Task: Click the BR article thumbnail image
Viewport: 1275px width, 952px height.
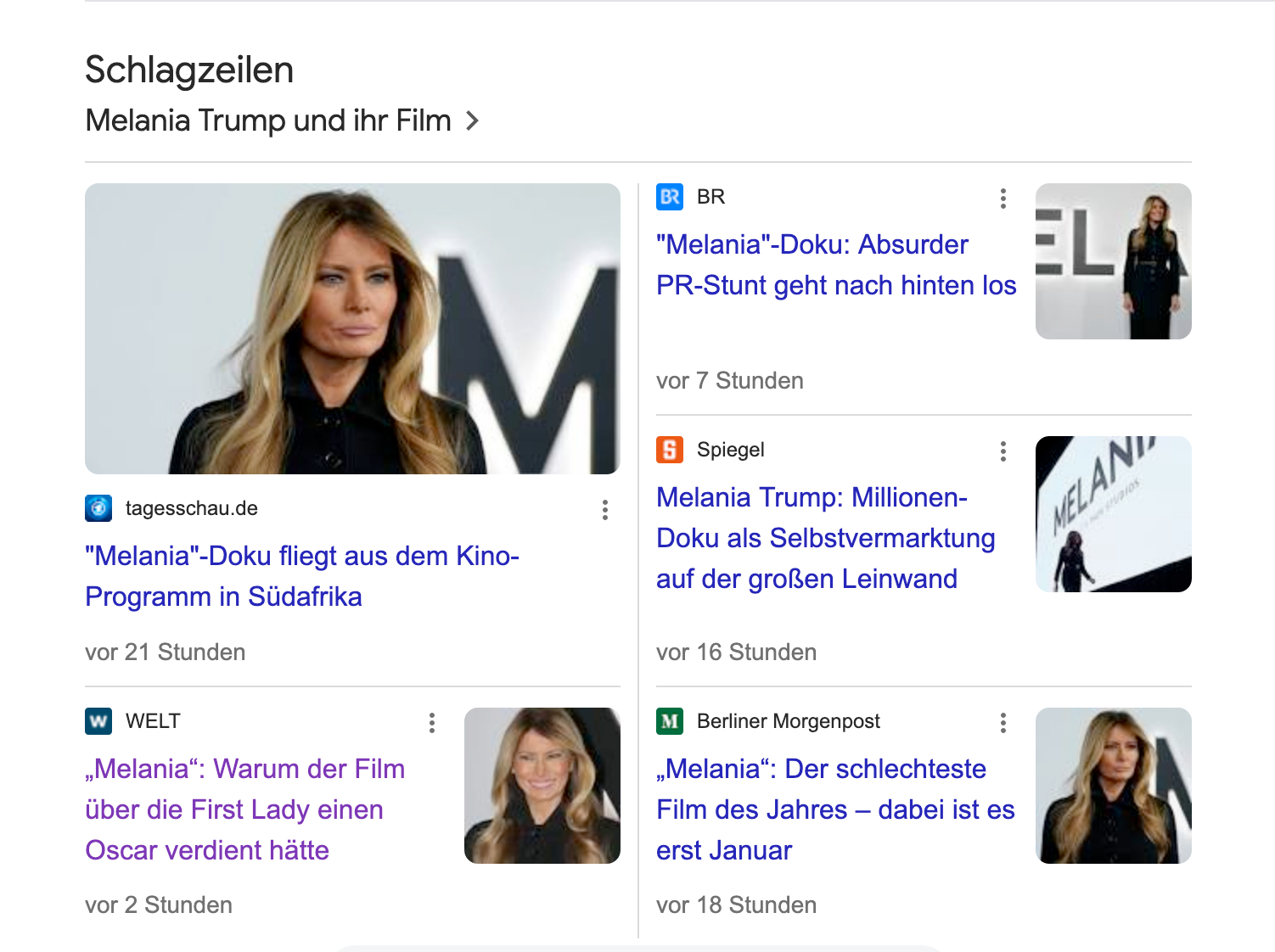Action: pos(1113,261)
